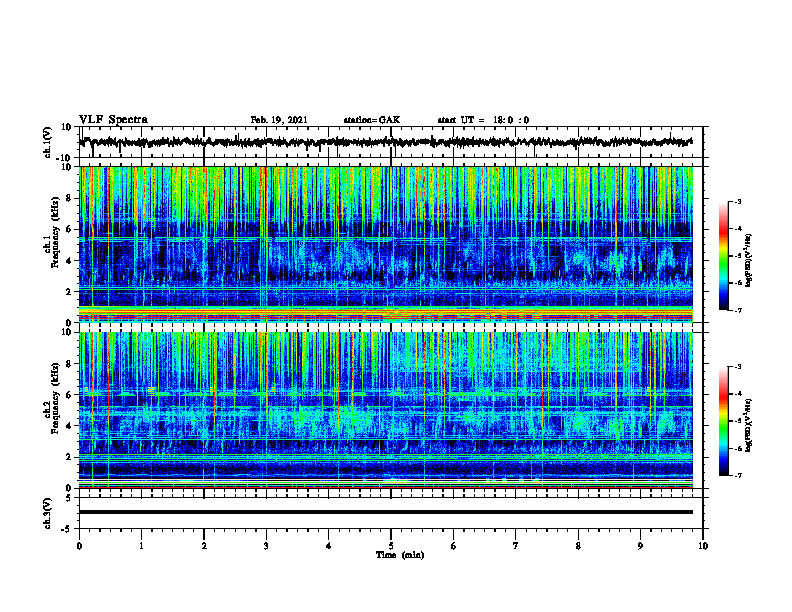
Task: Click time axis tick label '2'
Action: coord(204,546)
